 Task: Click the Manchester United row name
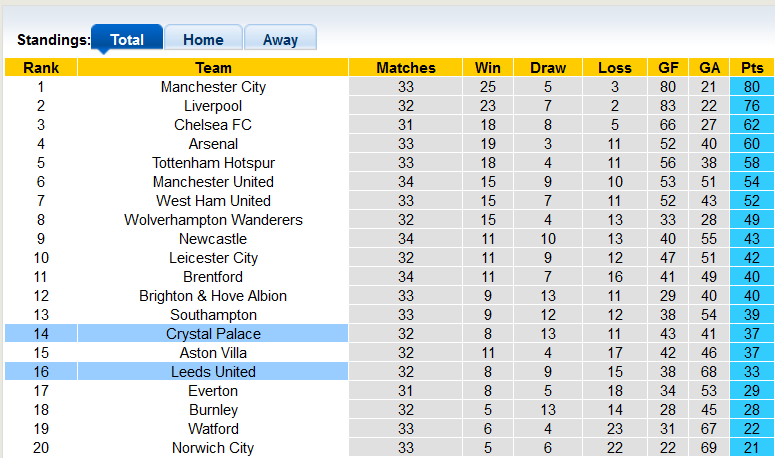click(213, 182)
